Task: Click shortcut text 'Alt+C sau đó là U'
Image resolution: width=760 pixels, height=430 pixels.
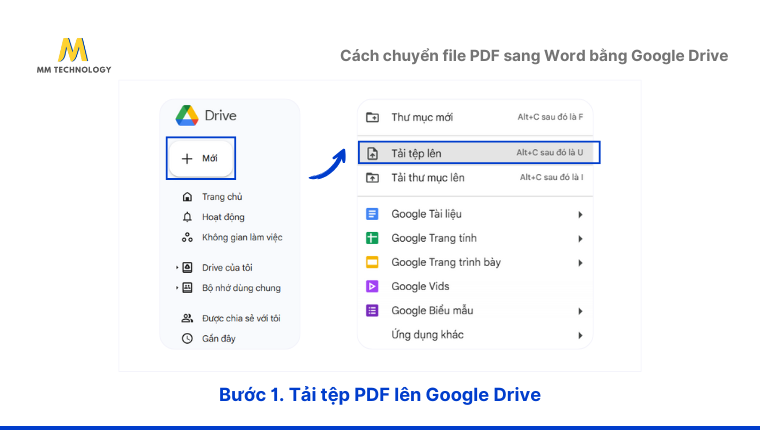Action: pos(550,152)
